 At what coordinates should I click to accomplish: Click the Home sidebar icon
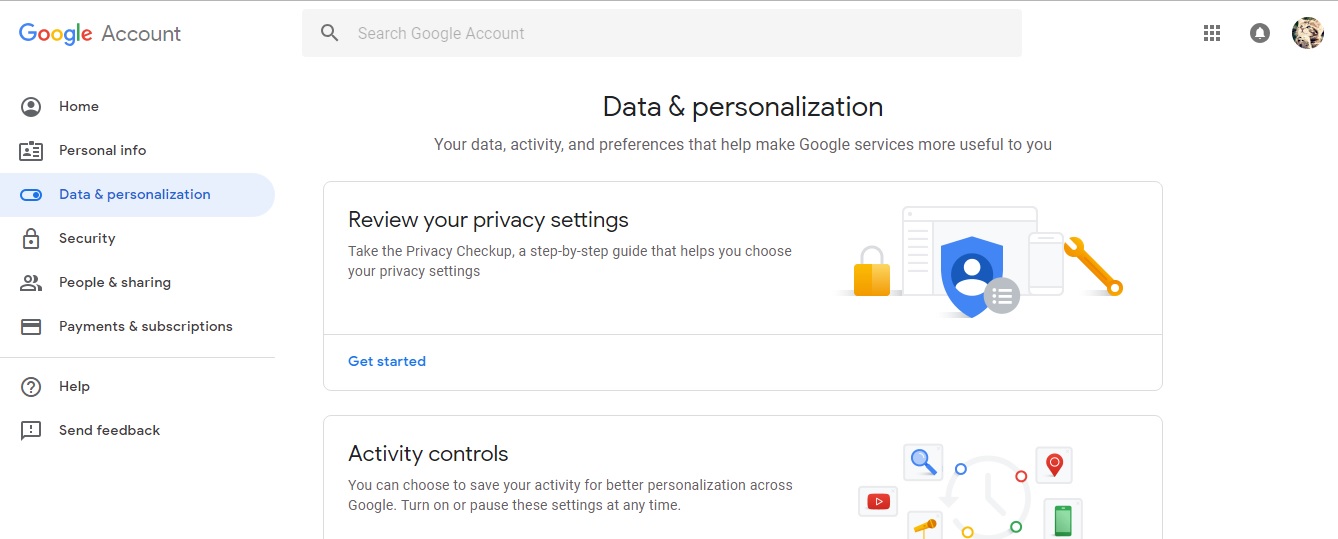[x=31, y=107]
